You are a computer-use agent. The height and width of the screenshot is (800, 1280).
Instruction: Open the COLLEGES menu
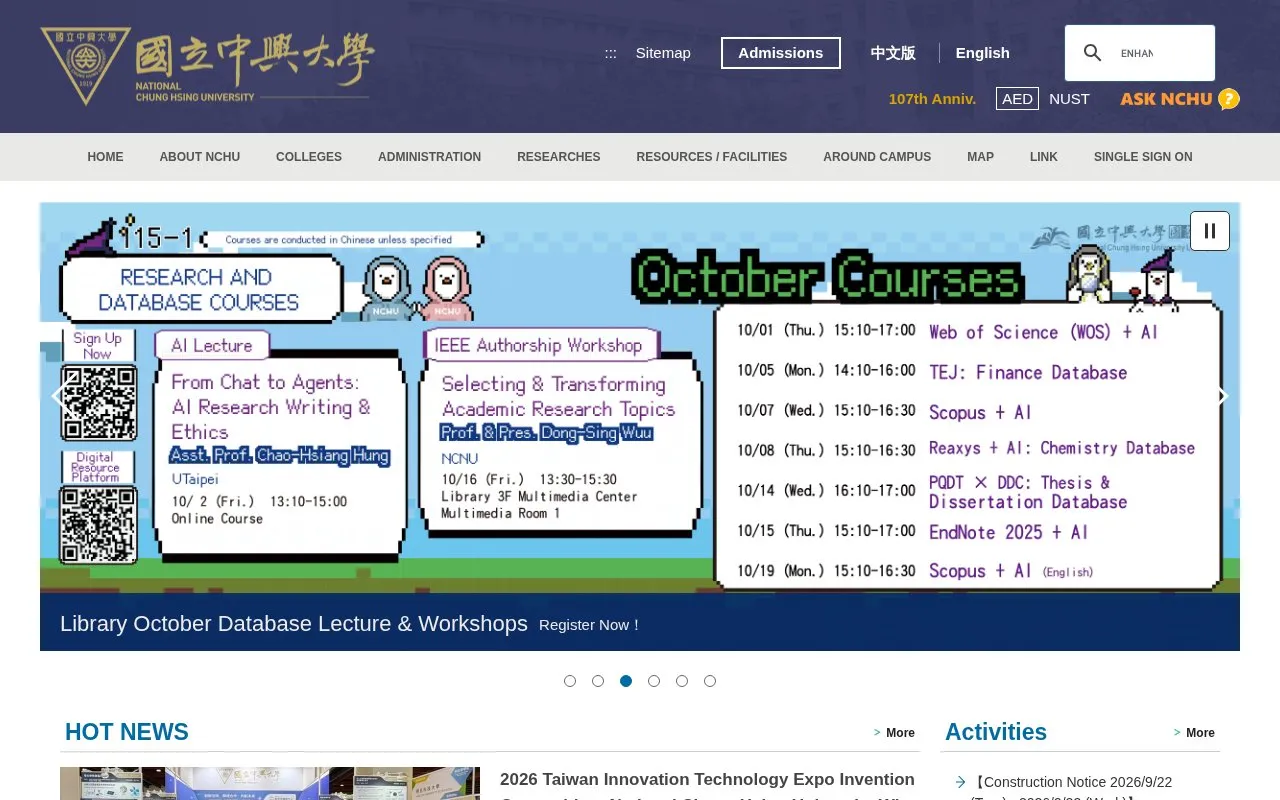pyautogui.click(x=309, y=157)
